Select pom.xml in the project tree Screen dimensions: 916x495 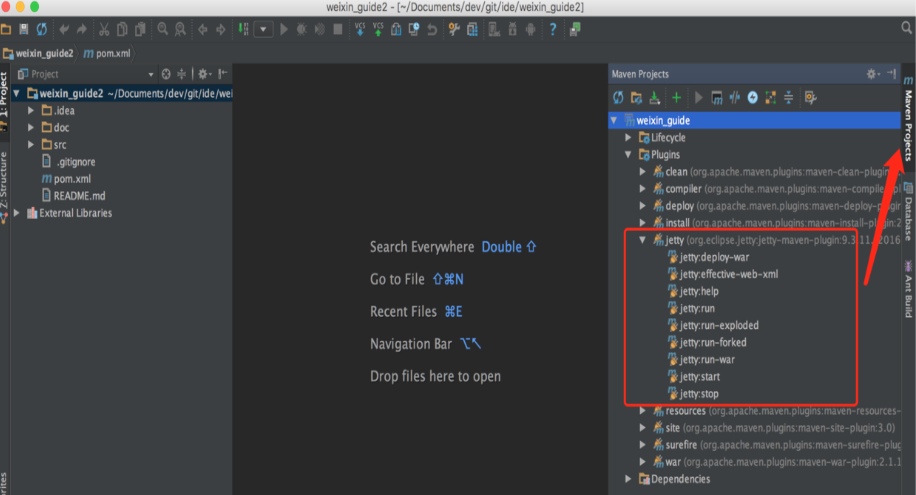coord(66,179)
